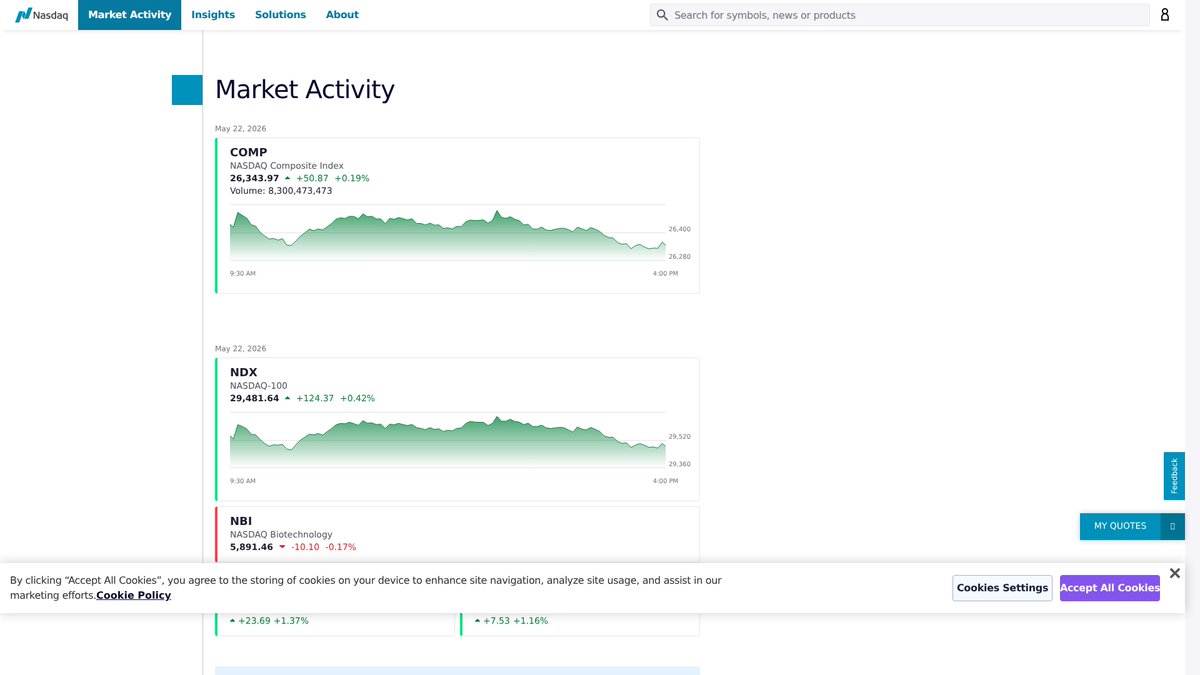Click the symbol search input field

point(900,15)
